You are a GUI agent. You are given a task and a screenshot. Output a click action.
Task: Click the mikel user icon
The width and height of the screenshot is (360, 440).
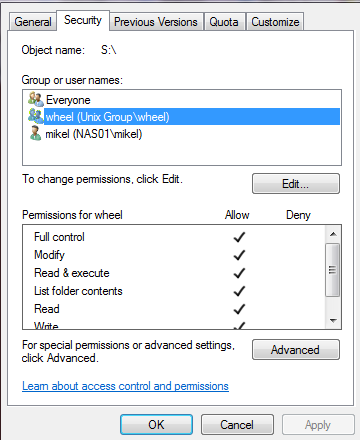35,133
